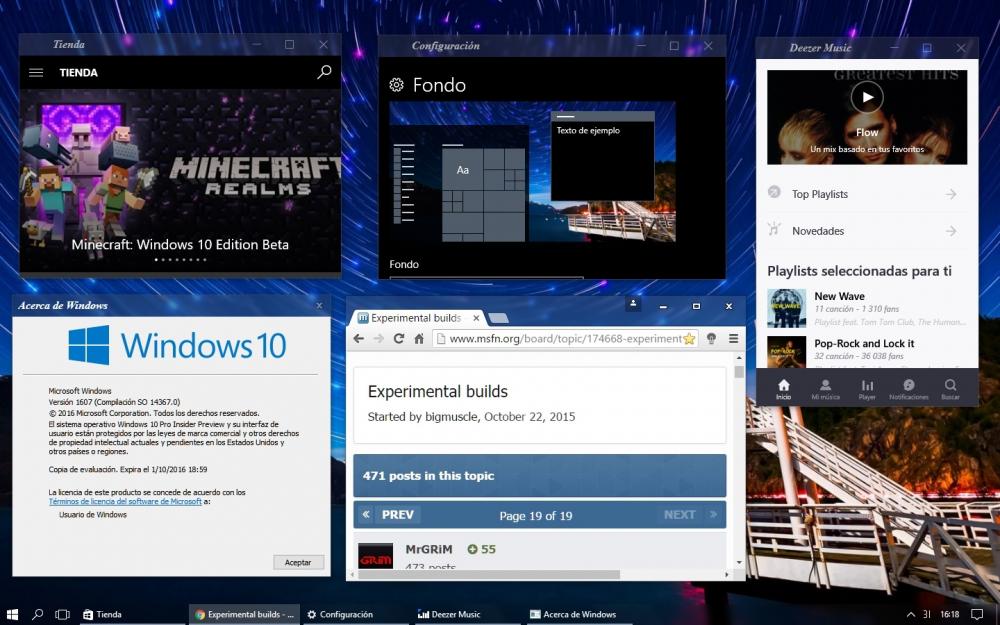The image size is (1000, 625).
Task: Click the search icon in Tienda
Action: click(x=324, y=73)
